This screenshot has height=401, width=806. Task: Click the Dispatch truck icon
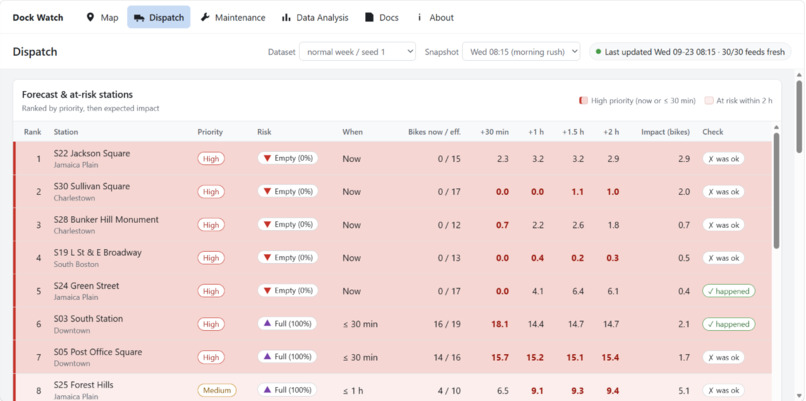139,17
